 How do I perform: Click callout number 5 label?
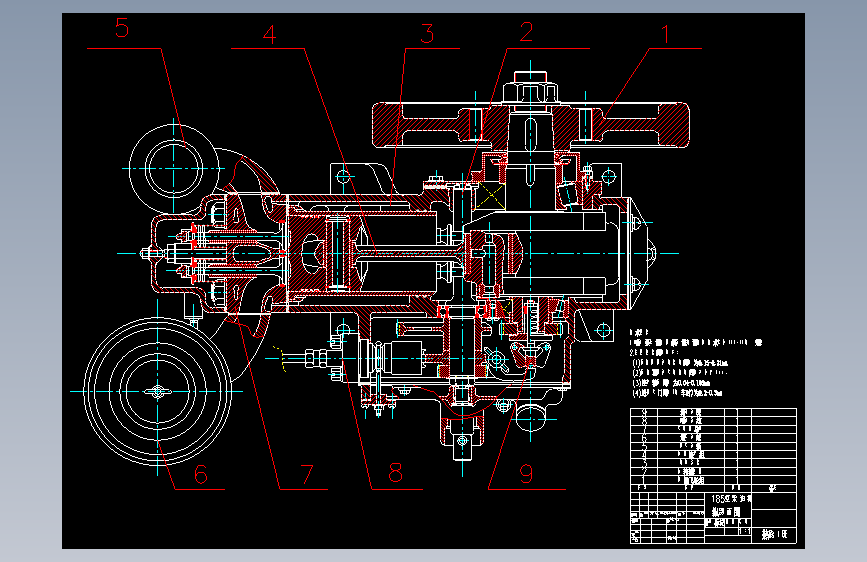[x=122, y=28]
